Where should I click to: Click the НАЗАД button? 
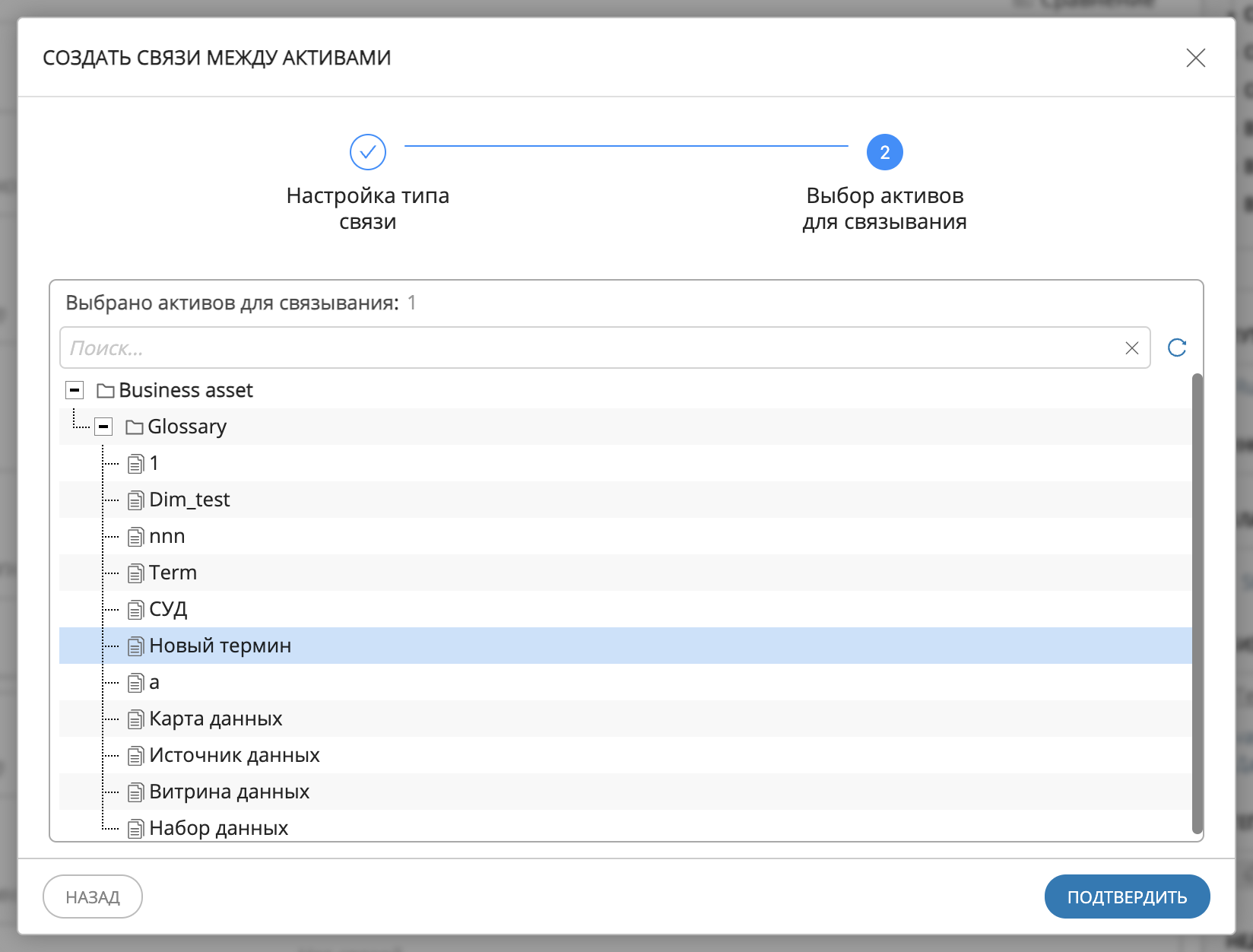pyautogui.click(x=93, y=896)
